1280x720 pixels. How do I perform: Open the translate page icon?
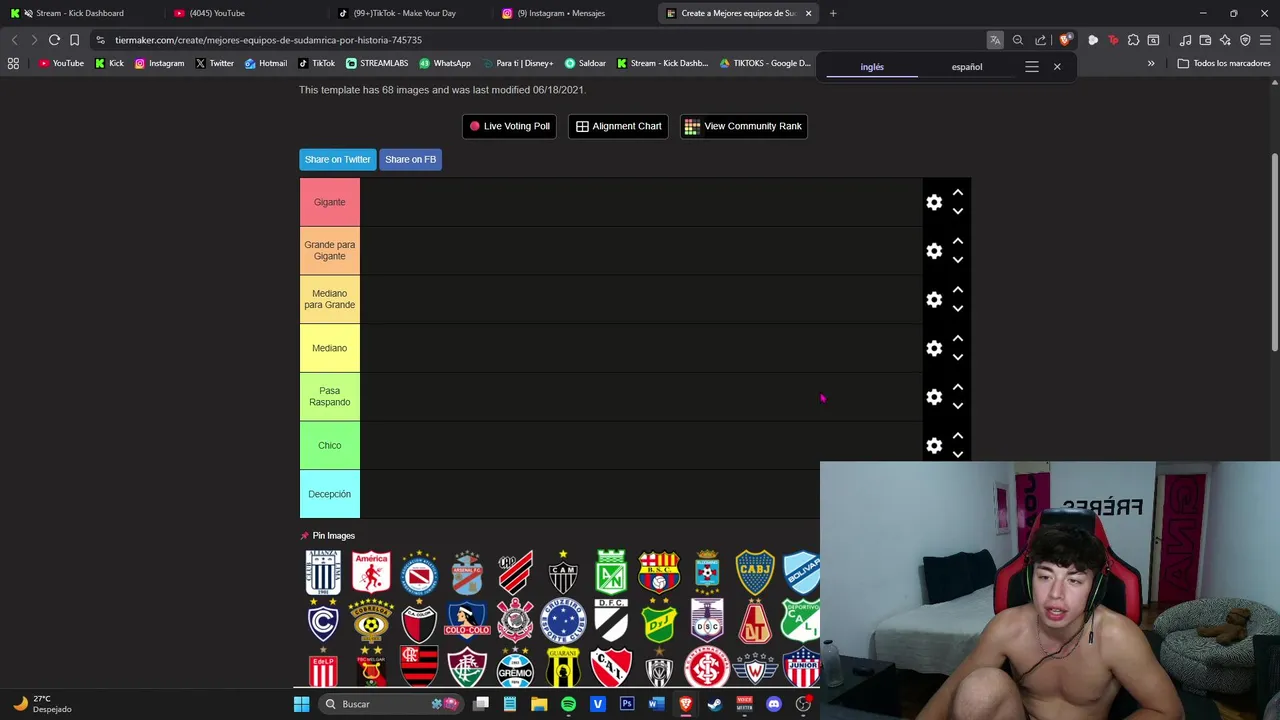click(x=995, y=40)
